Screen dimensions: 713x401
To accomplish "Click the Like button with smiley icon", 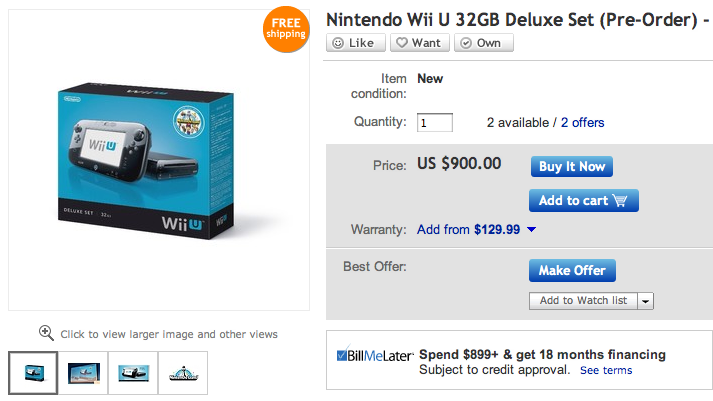I will coord(353,43).
